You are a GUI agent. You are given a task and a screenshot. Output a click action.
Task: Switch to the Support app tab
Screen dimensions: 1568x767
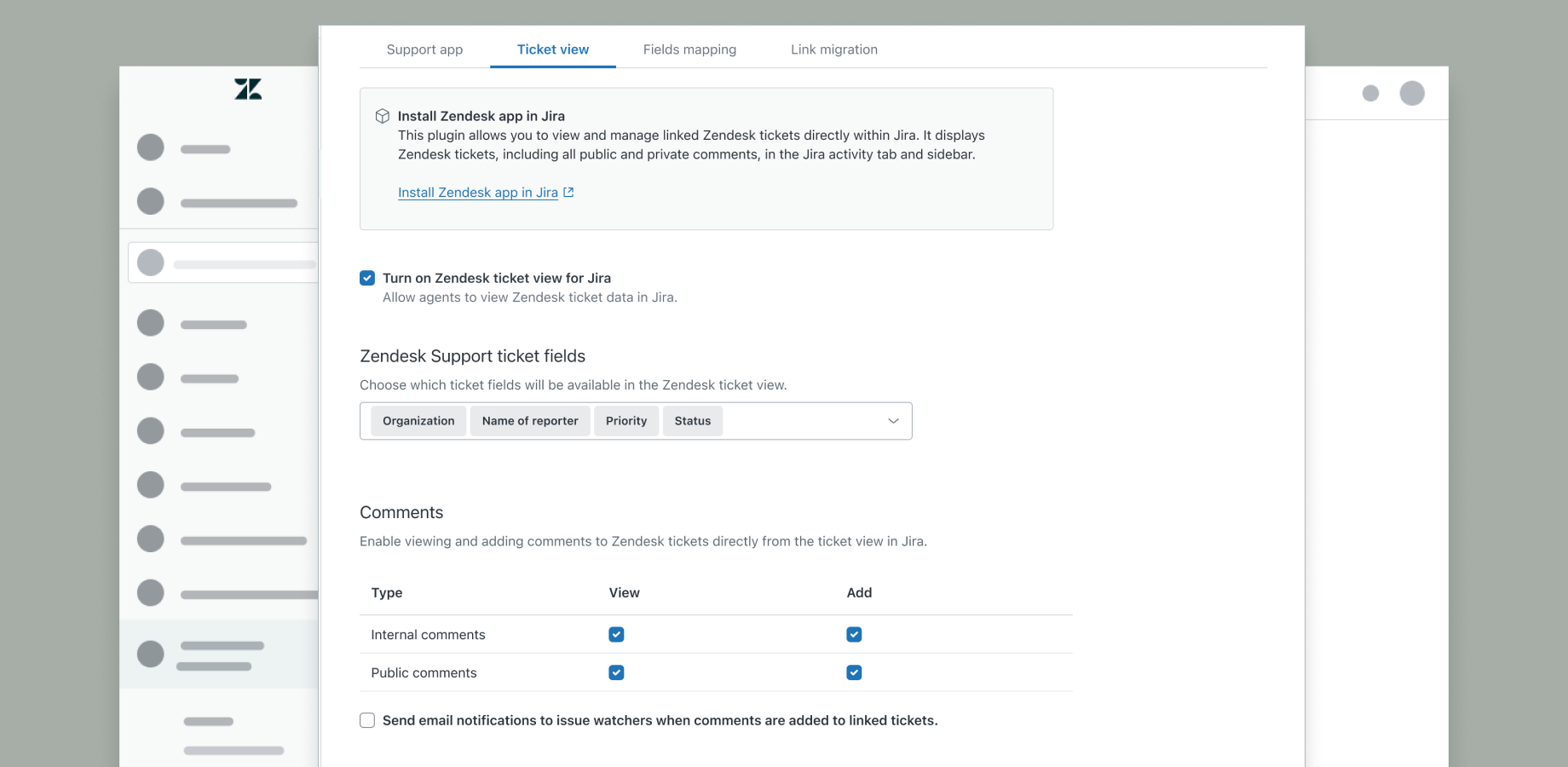coord(424,49)
